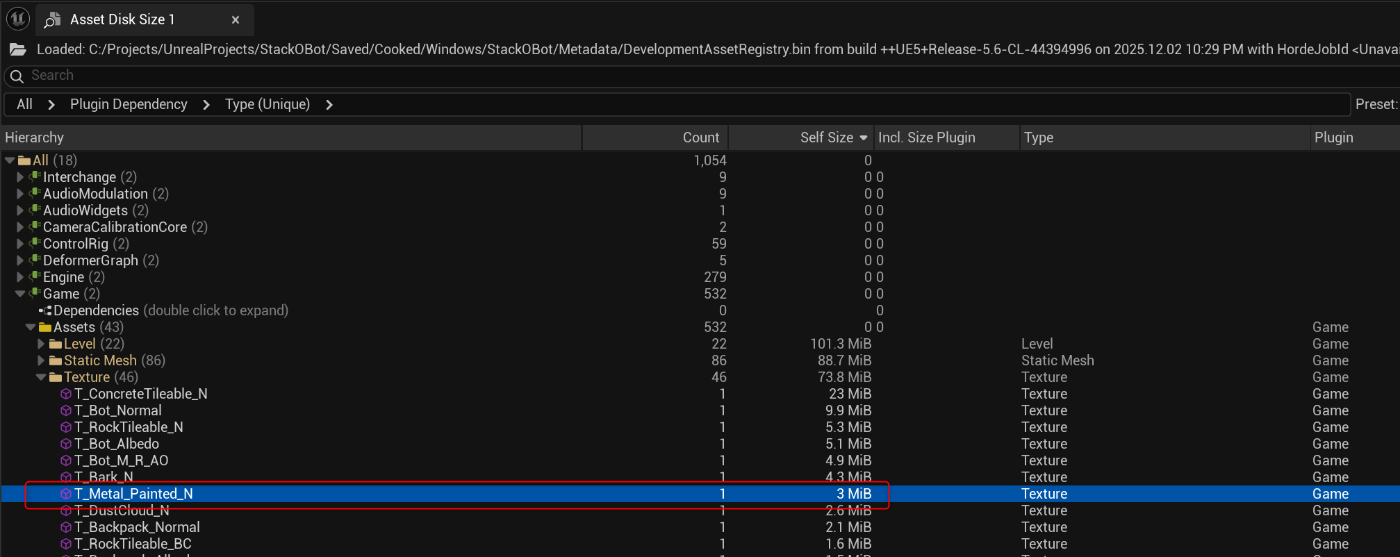1400x557 pixels.
Task: Click the Static Mesh folder icon
Action: (56, 361)
